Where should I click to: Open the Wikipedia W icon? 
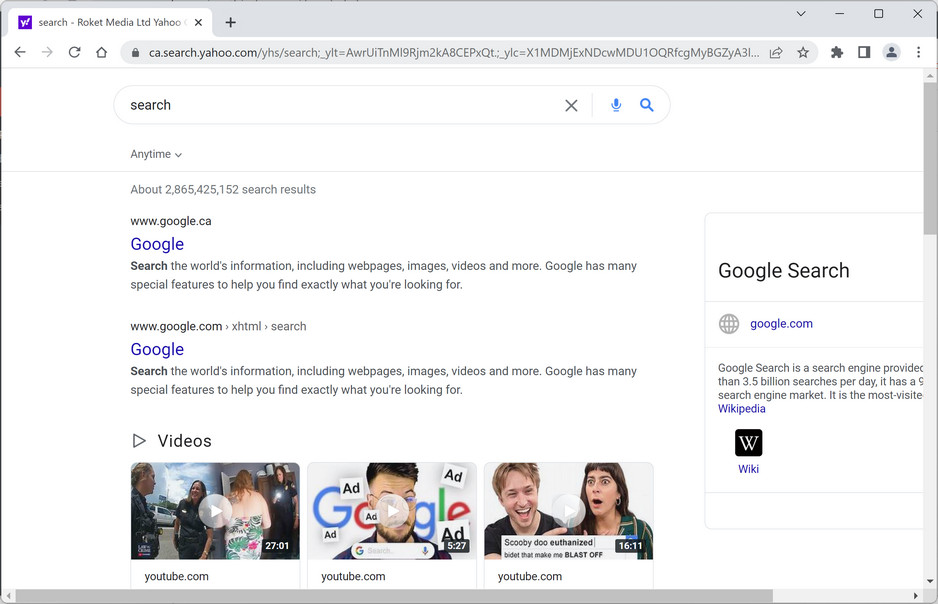(x=748, y=443)
